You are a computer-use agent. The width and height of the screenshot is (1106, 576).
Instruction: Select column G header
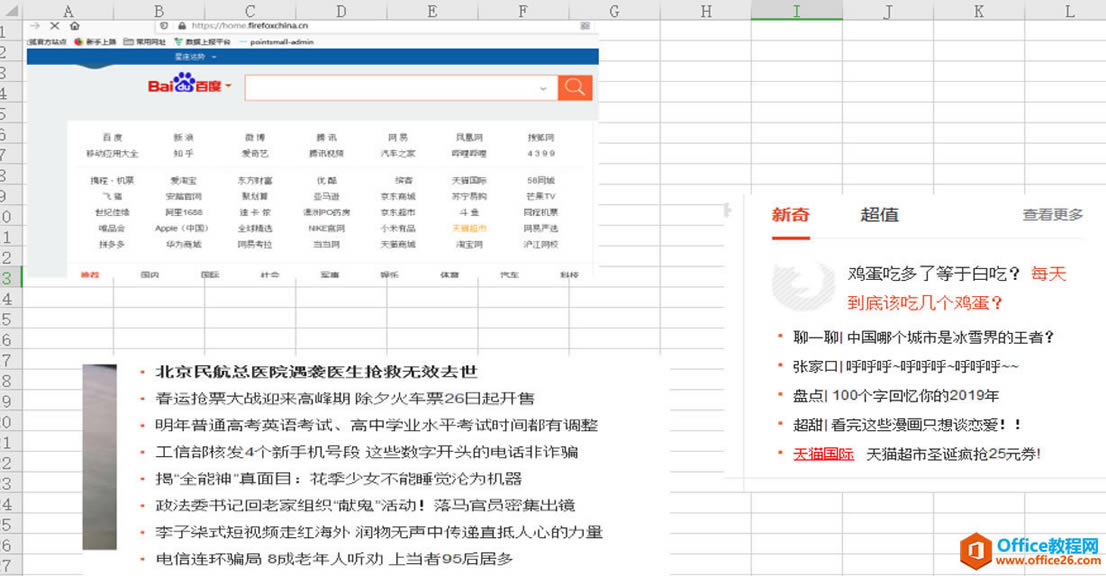614,11
